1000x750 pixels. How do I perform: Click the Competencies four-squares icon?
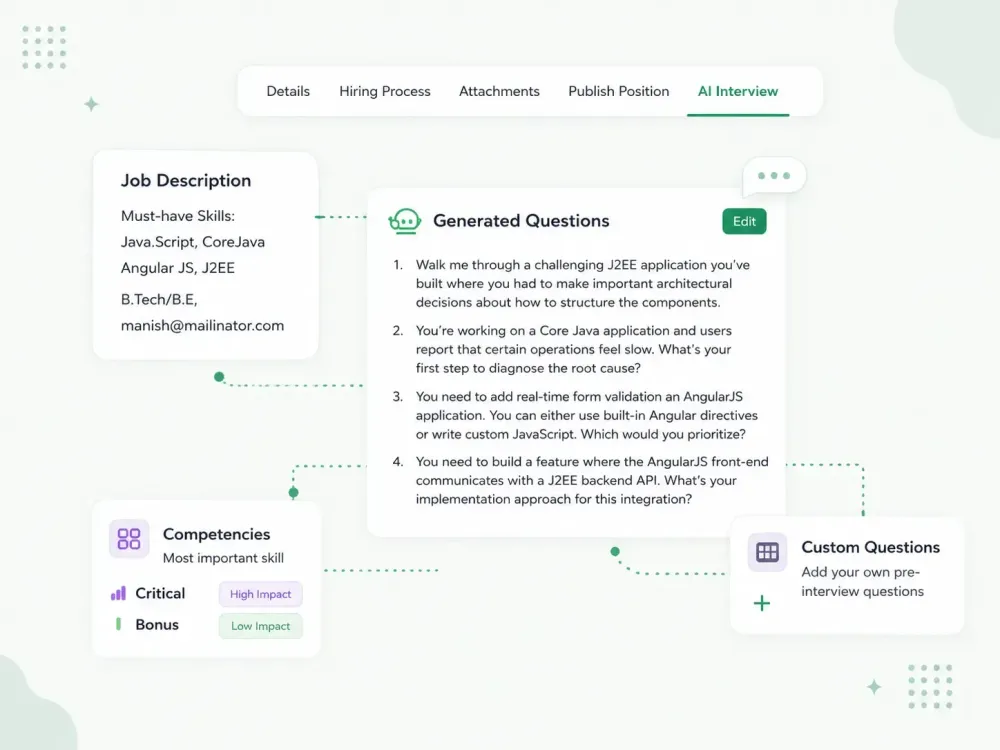click(x=129, y=539)
